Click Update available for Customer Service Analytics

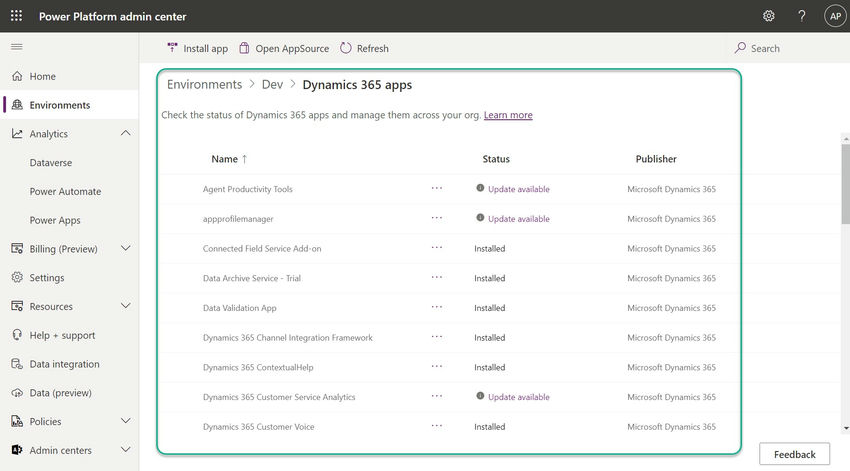point(519,397)
